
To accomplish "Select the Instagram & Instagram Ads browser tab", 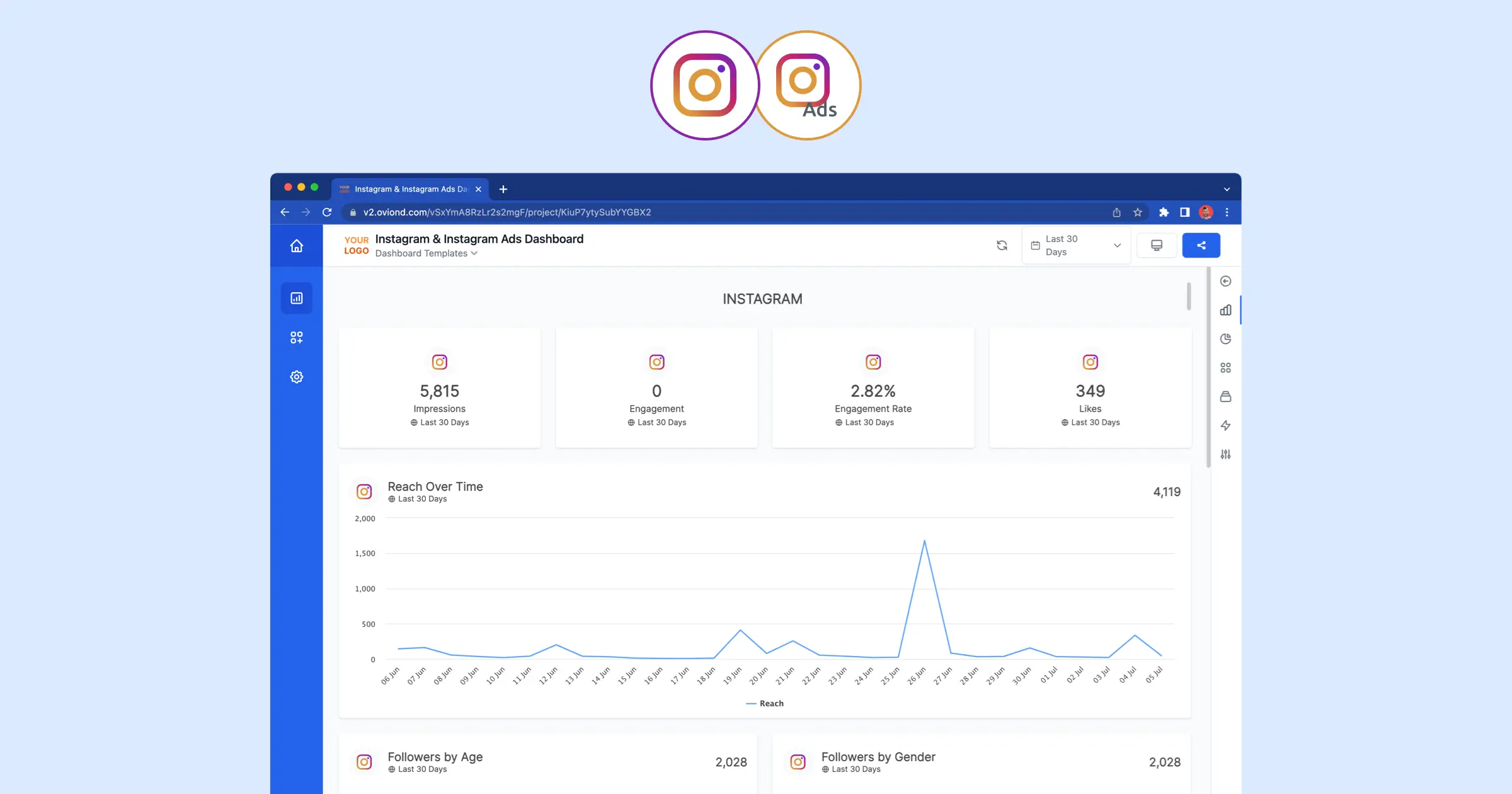I will point(410,189).
